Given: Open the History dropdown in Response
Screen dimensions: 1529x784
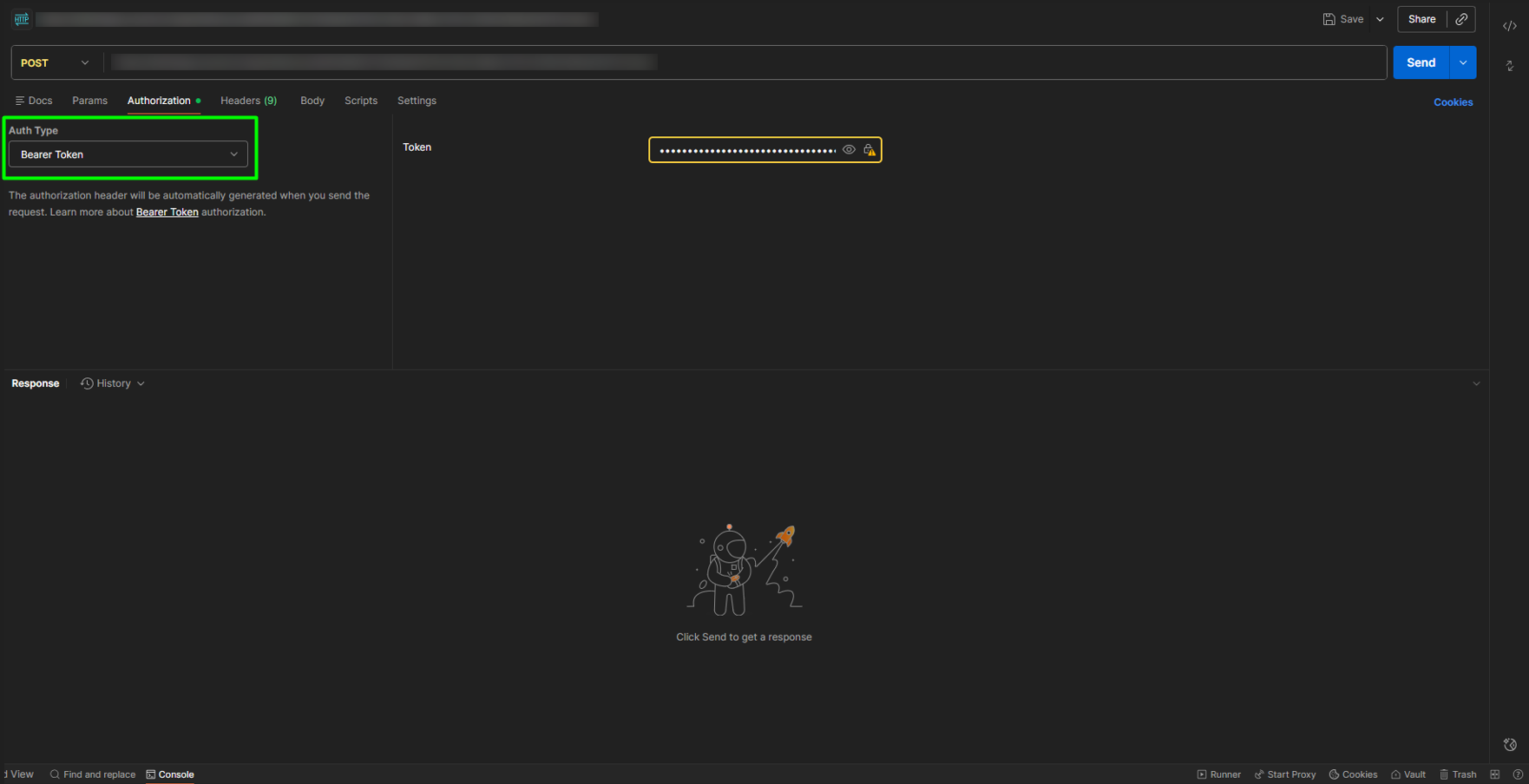Looking at the screenshot, I should tap(113, 383).
